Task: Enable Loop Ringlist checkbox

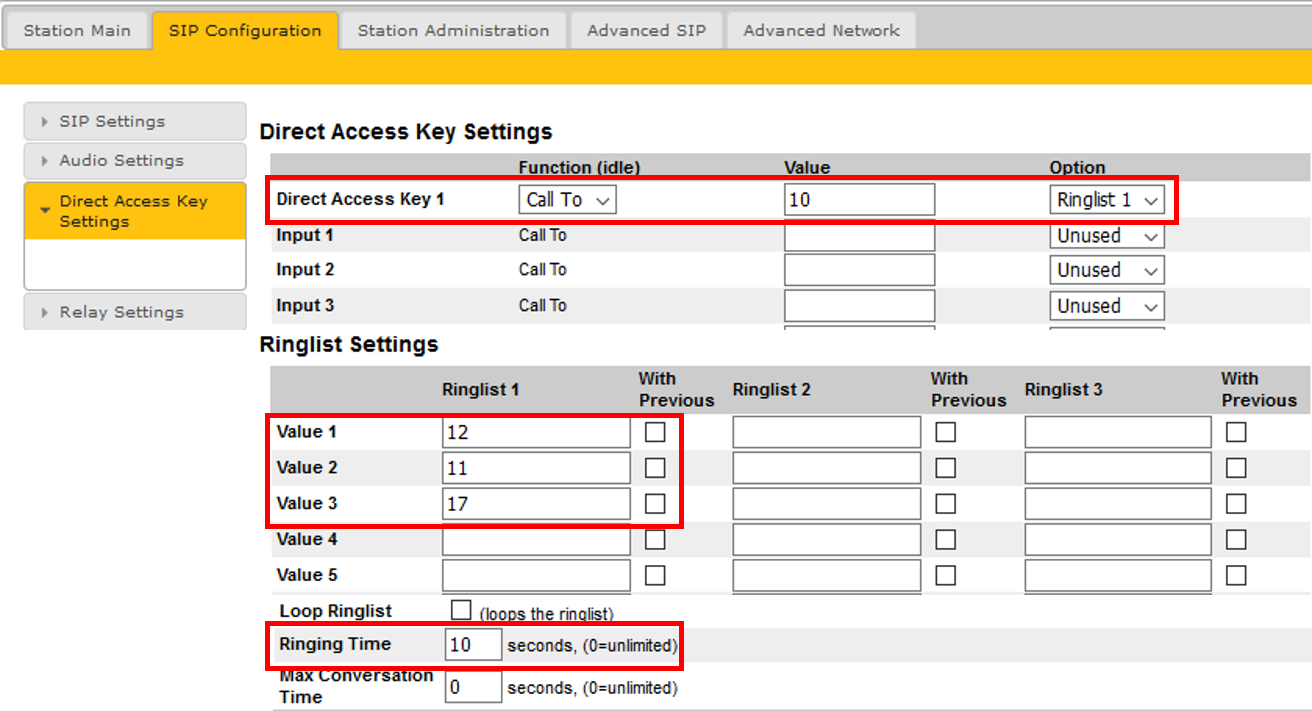Action: 461,610
